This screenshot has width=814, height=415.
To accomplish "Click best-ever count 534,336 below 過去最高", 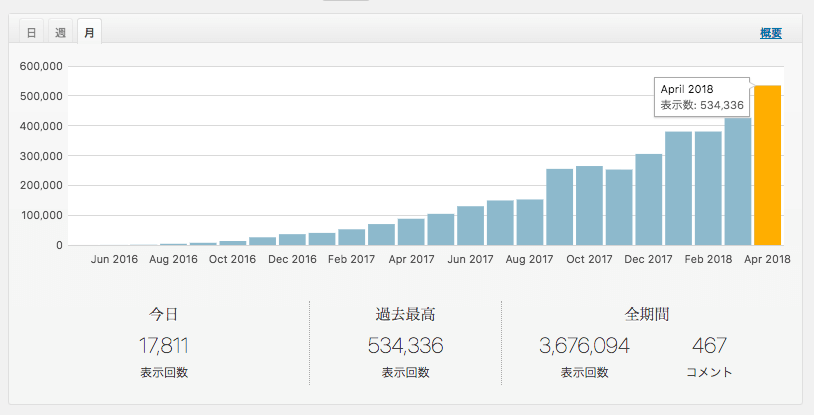I will 405,345.
